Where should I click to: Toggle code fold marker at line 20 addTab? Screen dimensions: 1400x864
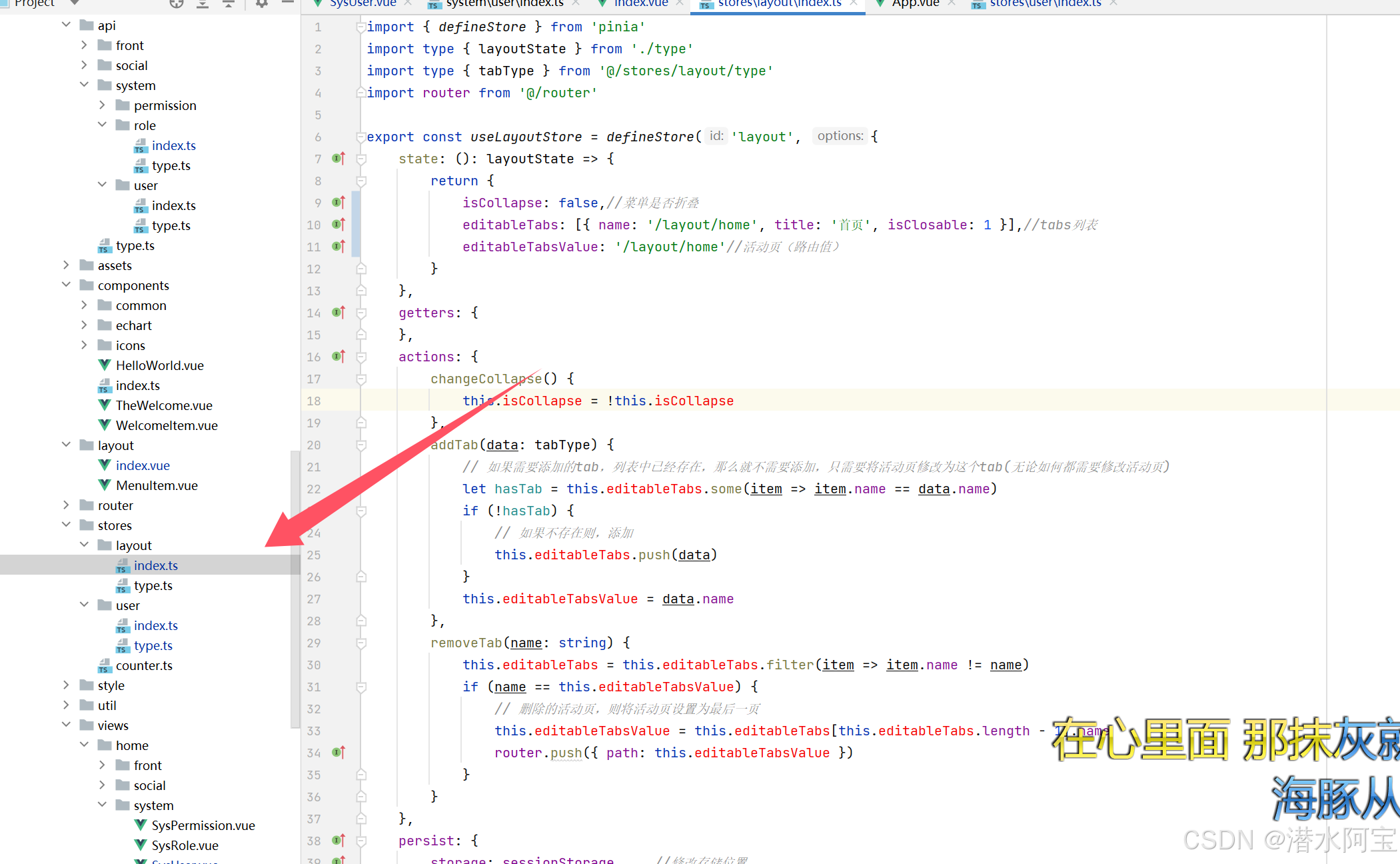361,445
